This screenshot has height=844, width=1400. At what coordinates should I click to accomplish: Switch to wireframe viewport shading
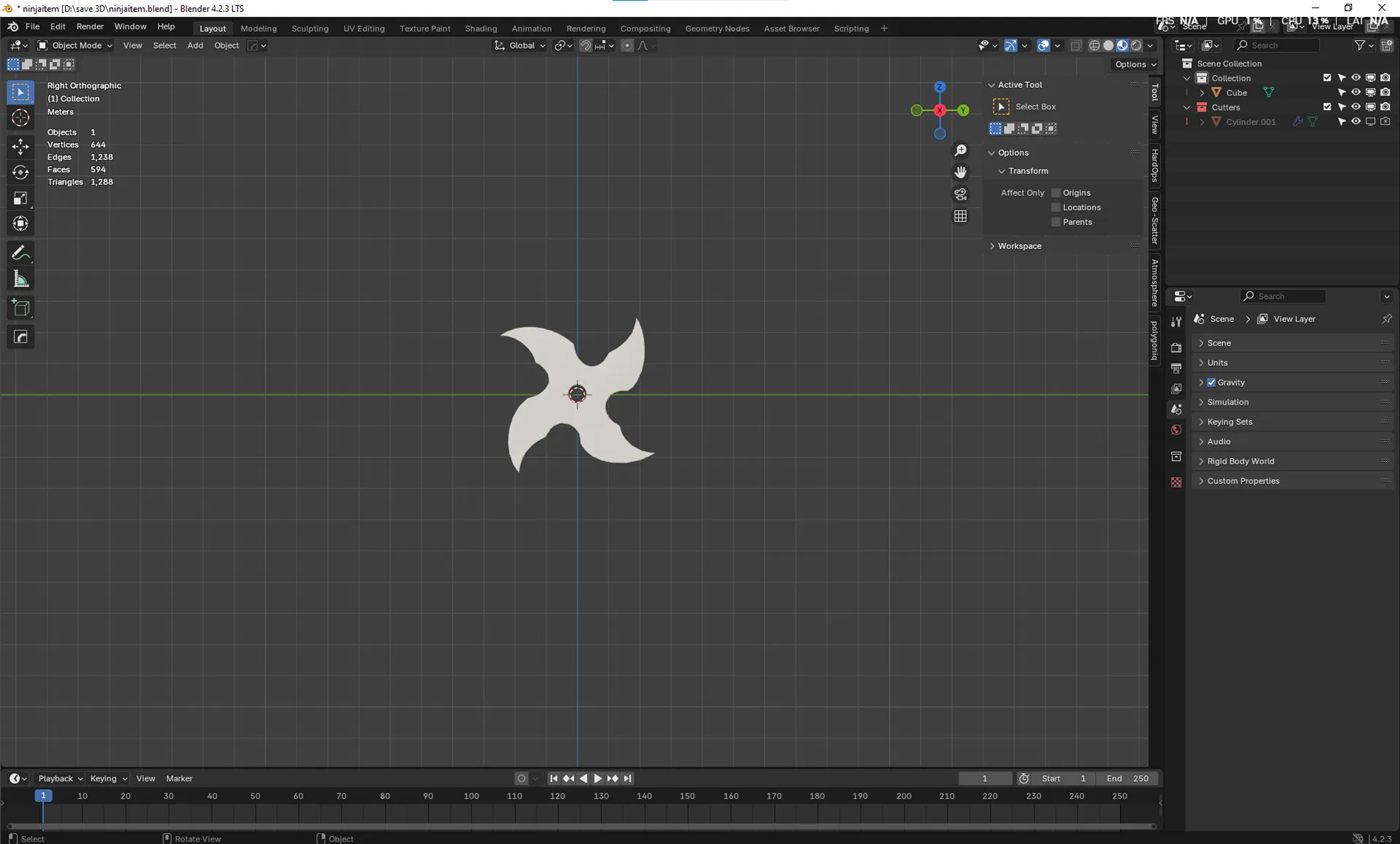pos(1094,45)
